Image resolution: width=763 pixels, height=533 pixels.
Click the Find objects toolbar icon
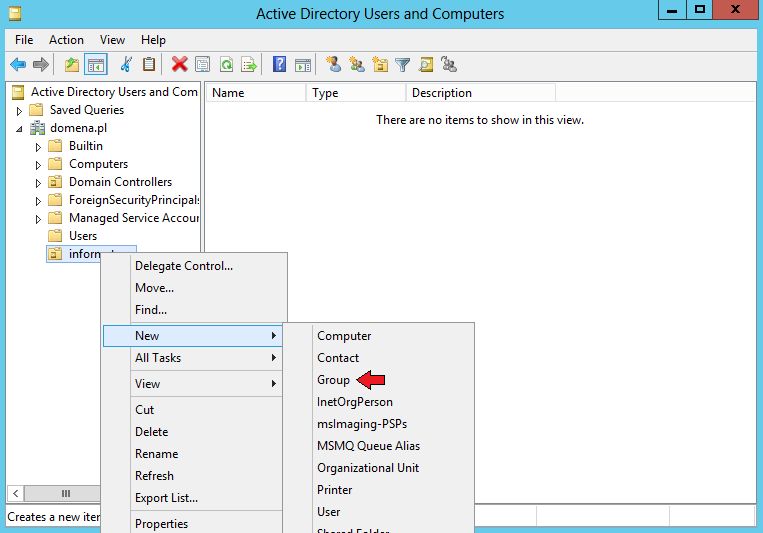pyautogui.click(x=426, y=64)
